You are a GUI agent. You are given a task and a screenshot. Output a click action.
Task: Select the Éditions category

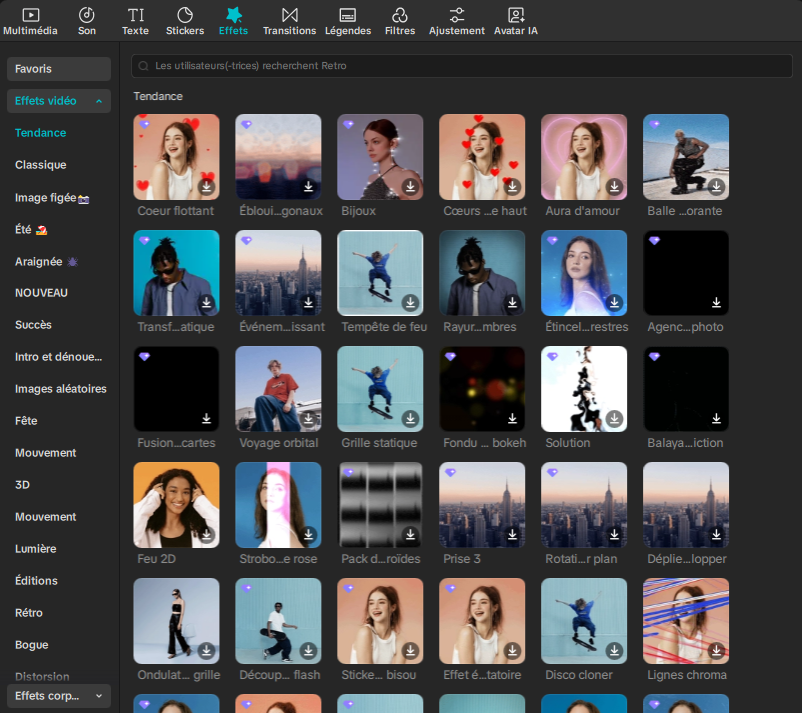[36, 581]
